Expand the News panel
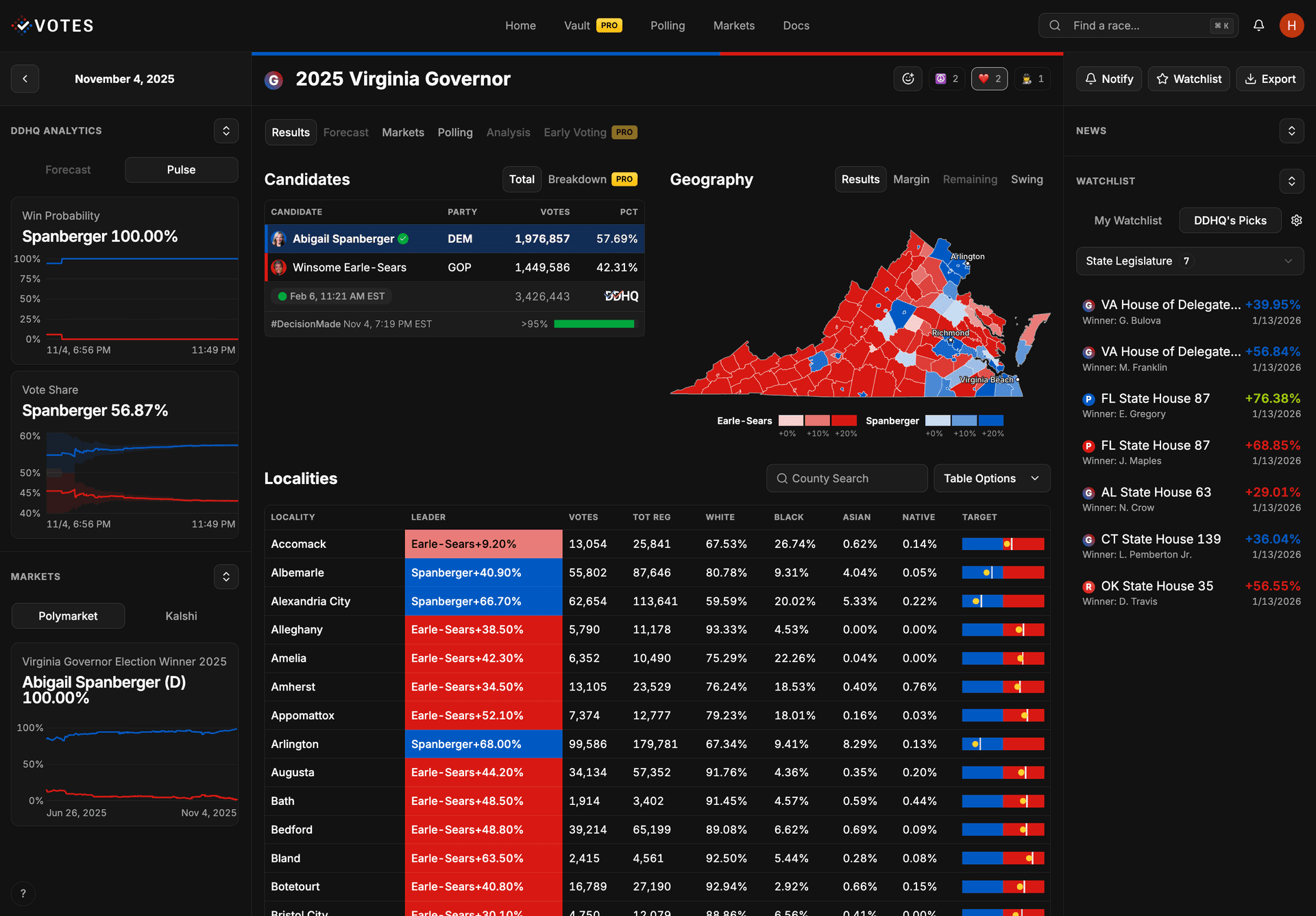This screenshot has width=1316, height=916. click(x=1291, y=131)
